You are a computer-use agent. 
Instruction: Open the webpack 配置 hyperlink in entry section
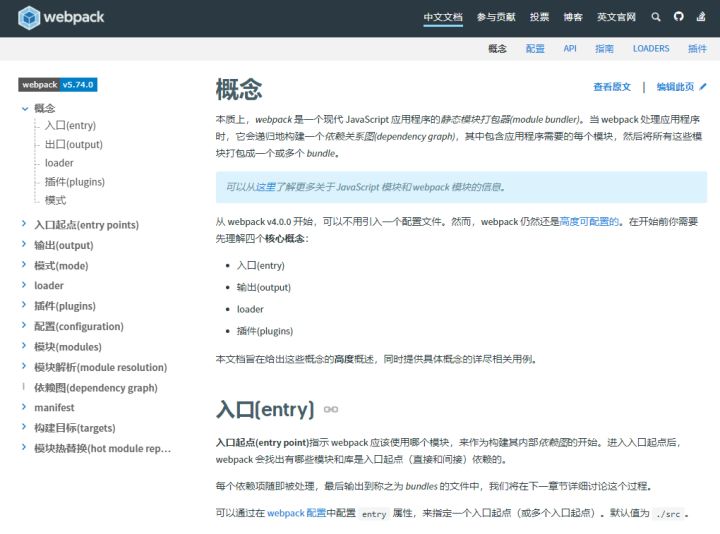point(296,513)
